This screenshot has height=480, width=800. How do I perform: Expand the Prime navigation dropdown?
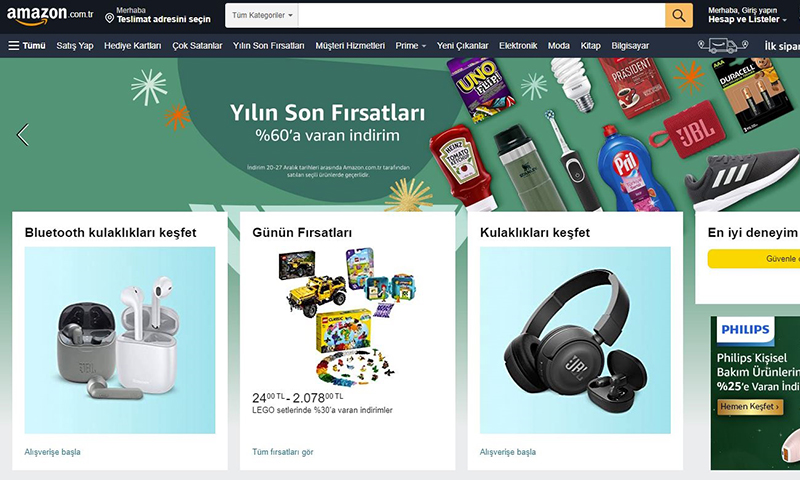pos(411,46)
